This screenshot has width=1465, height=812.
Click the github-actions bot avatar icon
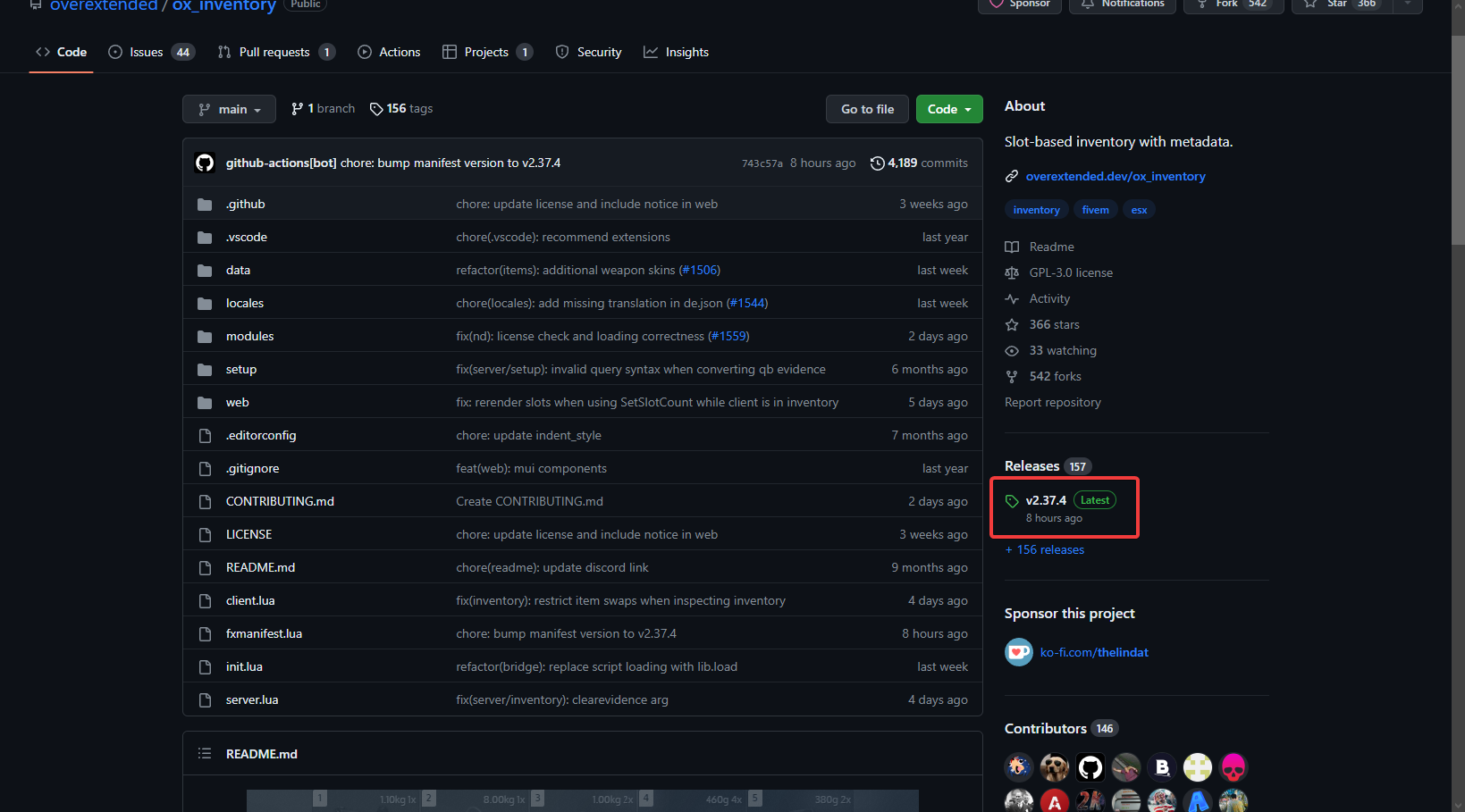(x=205, y=163)
